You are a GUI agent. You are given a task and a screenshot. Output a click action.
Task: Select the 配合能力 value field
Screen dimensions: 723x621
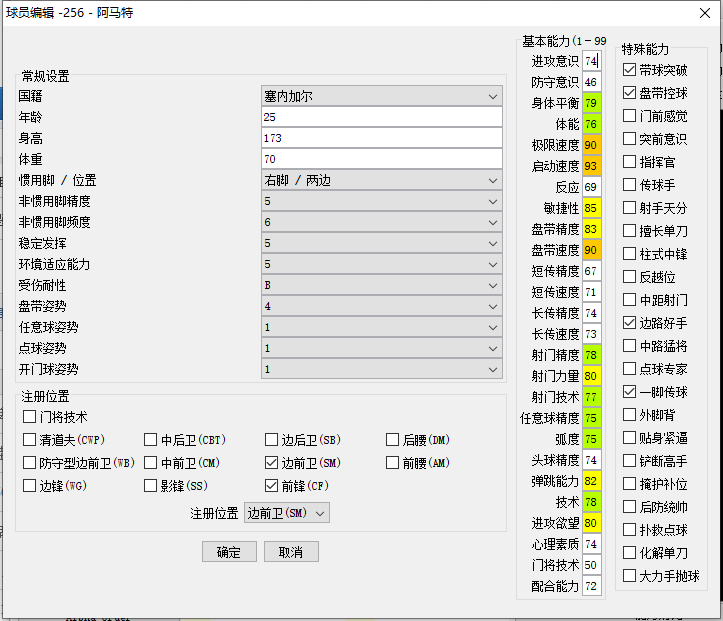pyautogui.click(x=591, y=586)
